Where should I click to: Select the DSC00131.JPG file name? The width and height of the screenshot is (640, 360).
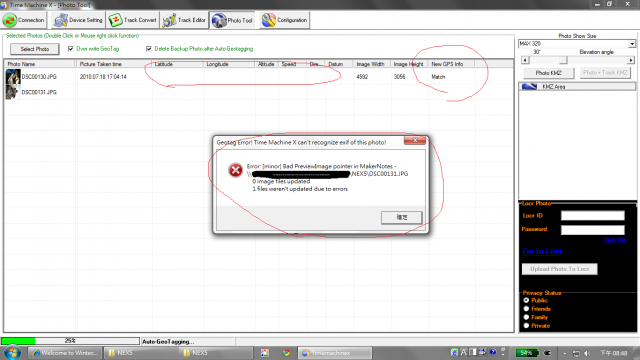(39, 92)
